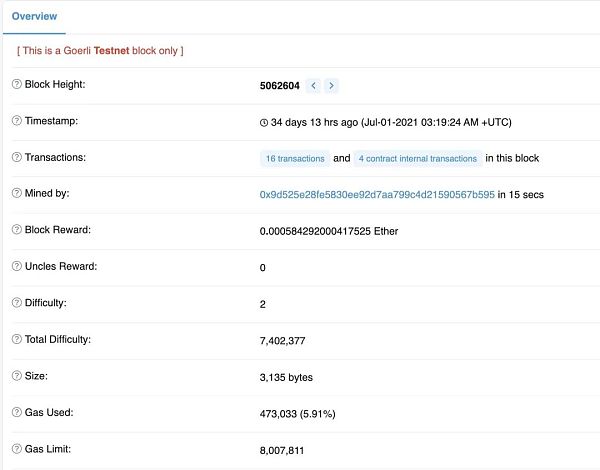Click help icon beside Uncles Reward

click(17, 267)
